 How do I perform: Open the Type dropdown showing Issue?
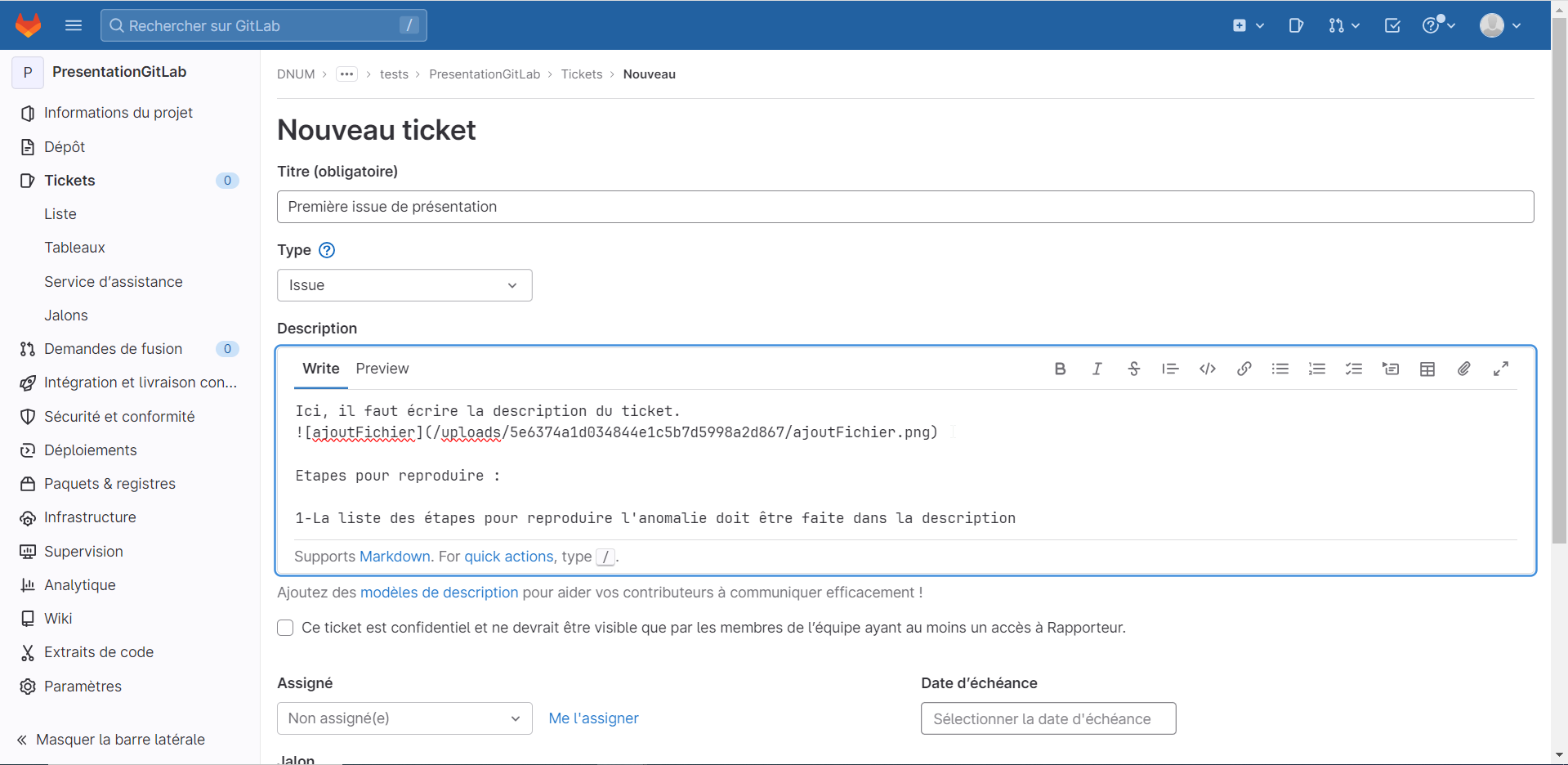pos(404,285)
